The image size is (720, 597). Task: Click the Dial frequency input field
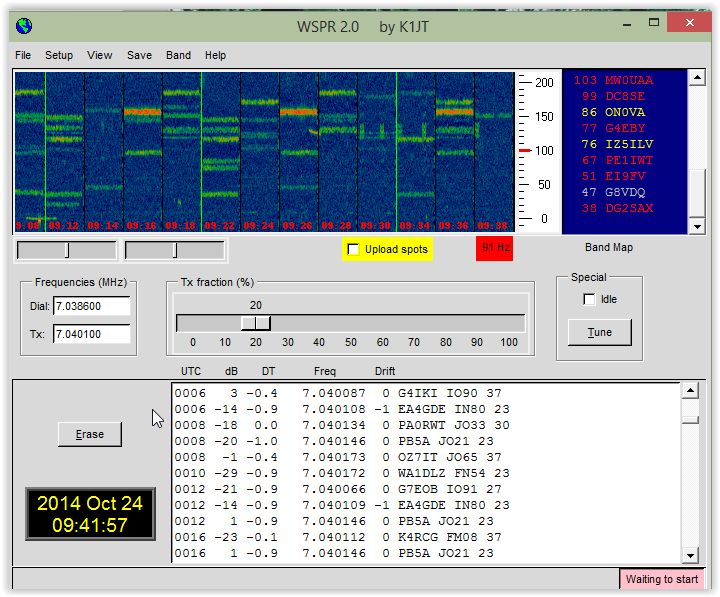coord(92,306)
